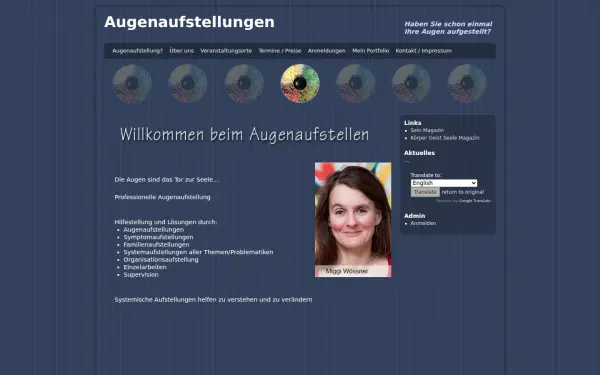Viewport: 600px width, 375px height.
Task: Click the sentence Systemische Aufstellungen helfen zu verstehen
Action: click(213, 300)
